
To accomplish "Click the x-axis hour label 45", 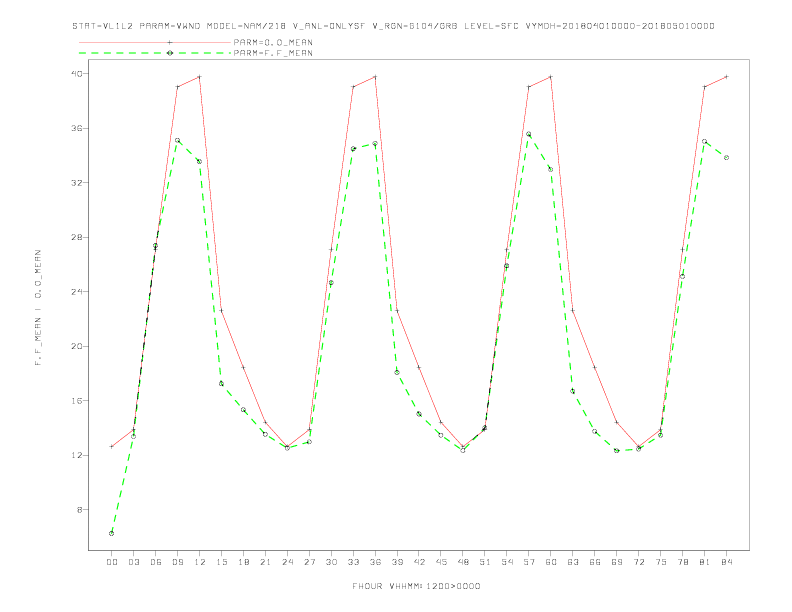I will pos(441,562).
